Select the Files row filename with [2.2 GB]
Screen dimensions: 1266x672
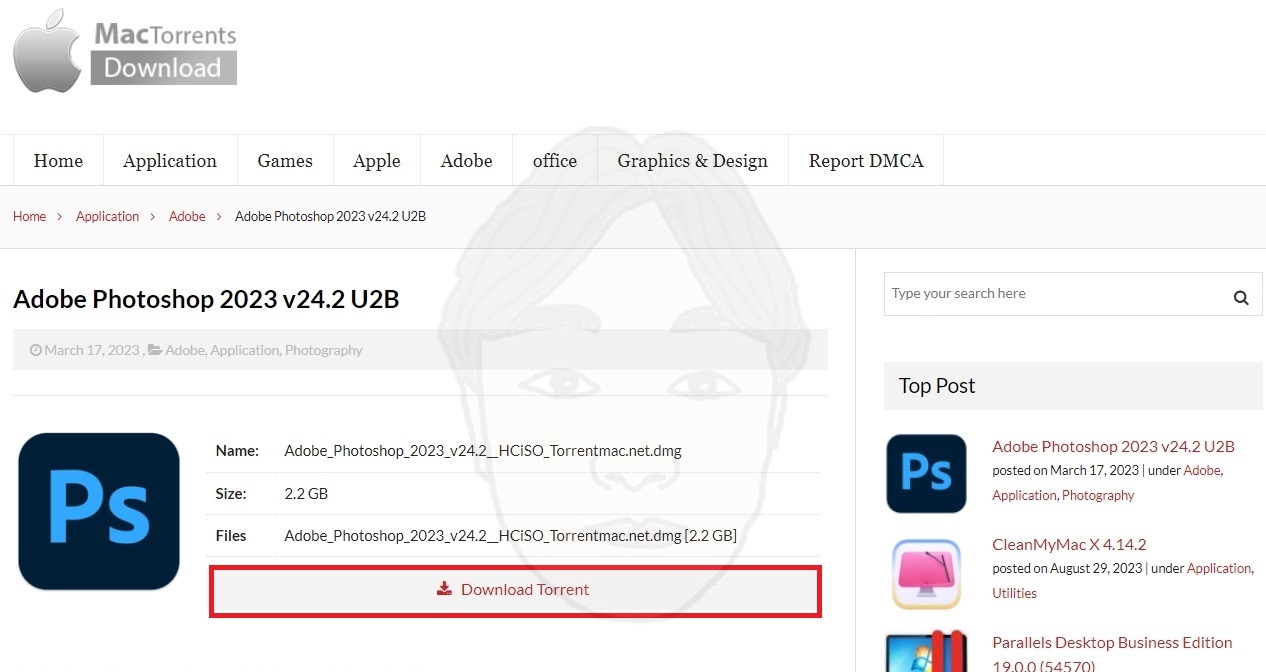tap(510, 536)
